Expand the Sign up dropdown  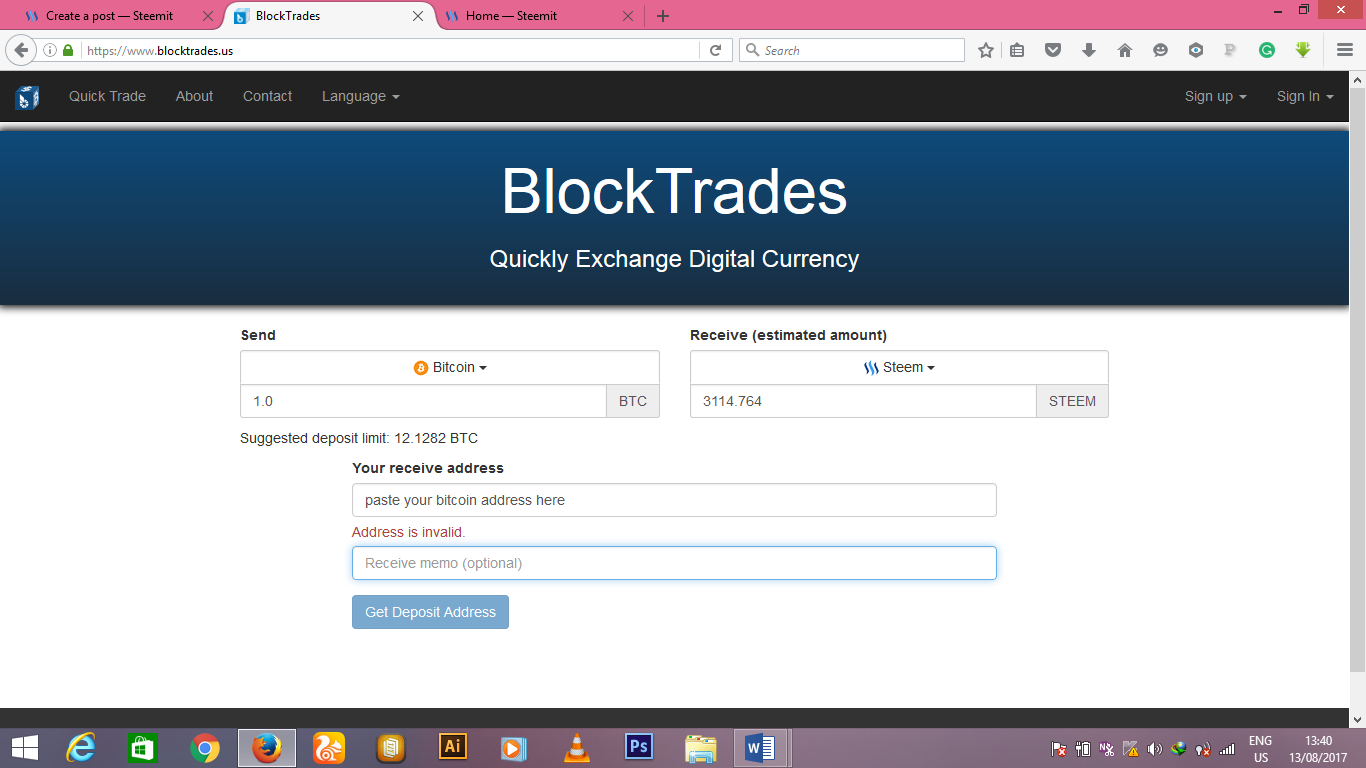[x=1215, y=96]
